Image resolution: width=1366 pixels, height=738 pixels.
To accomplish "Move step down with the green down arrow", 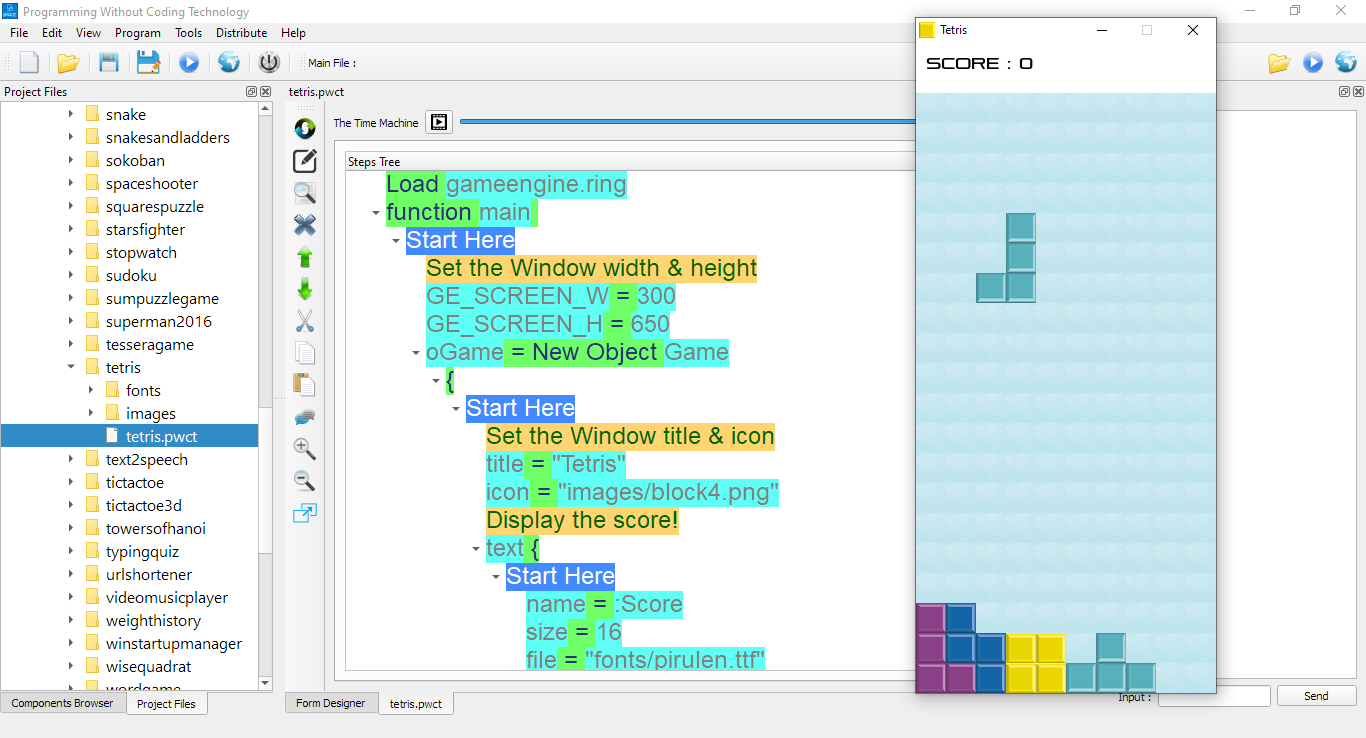I will [x=305, y=289].
